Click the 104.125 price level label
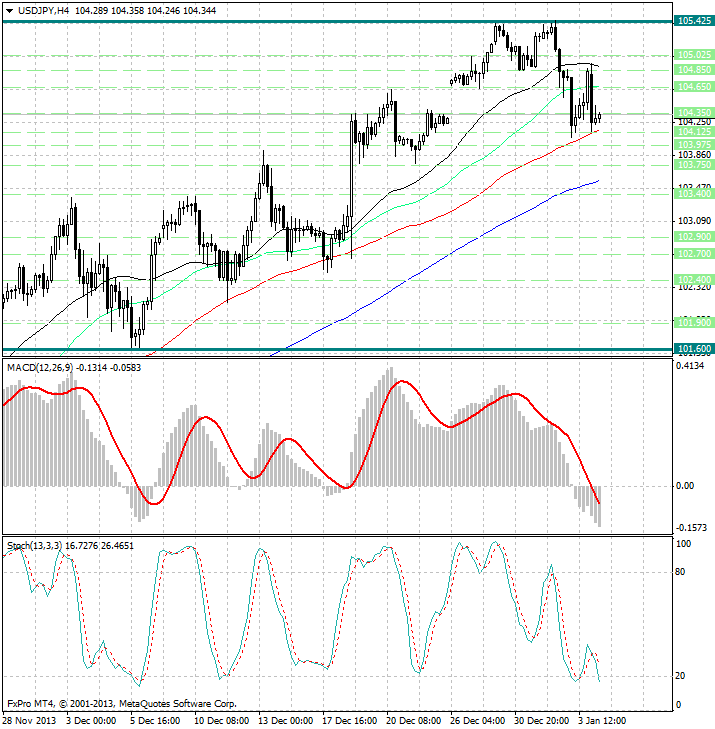 coord(694,132)
